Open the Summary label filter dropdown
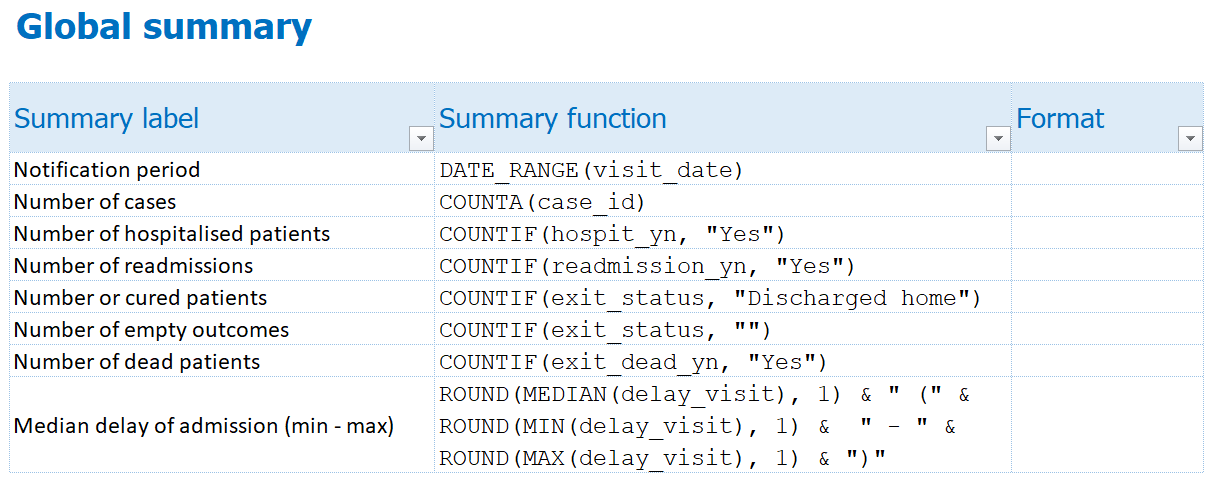The width and height of the screenshot is (1210, 480). pyautogui.click(x=421, y=139)
